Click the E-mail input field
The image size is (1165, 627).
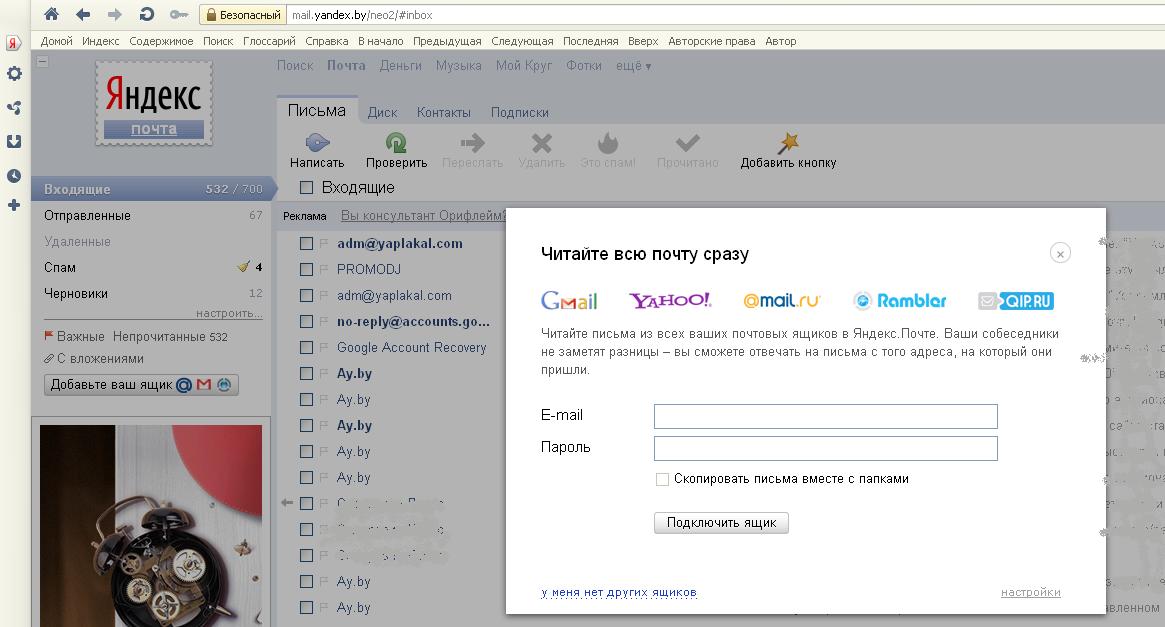tap(825, 416)
